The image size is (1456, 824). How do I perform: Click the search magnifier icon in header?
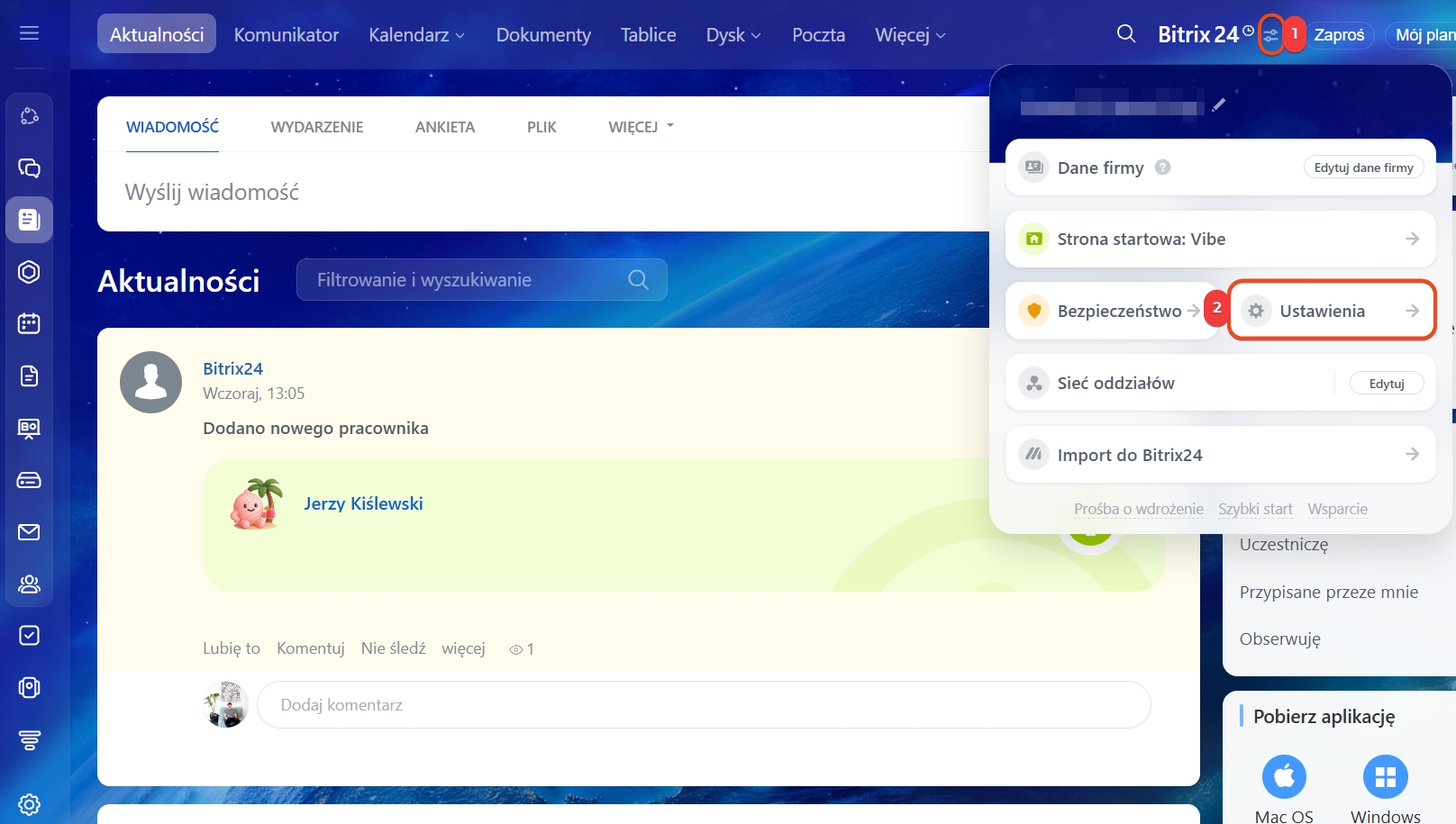click(1125, 34)
